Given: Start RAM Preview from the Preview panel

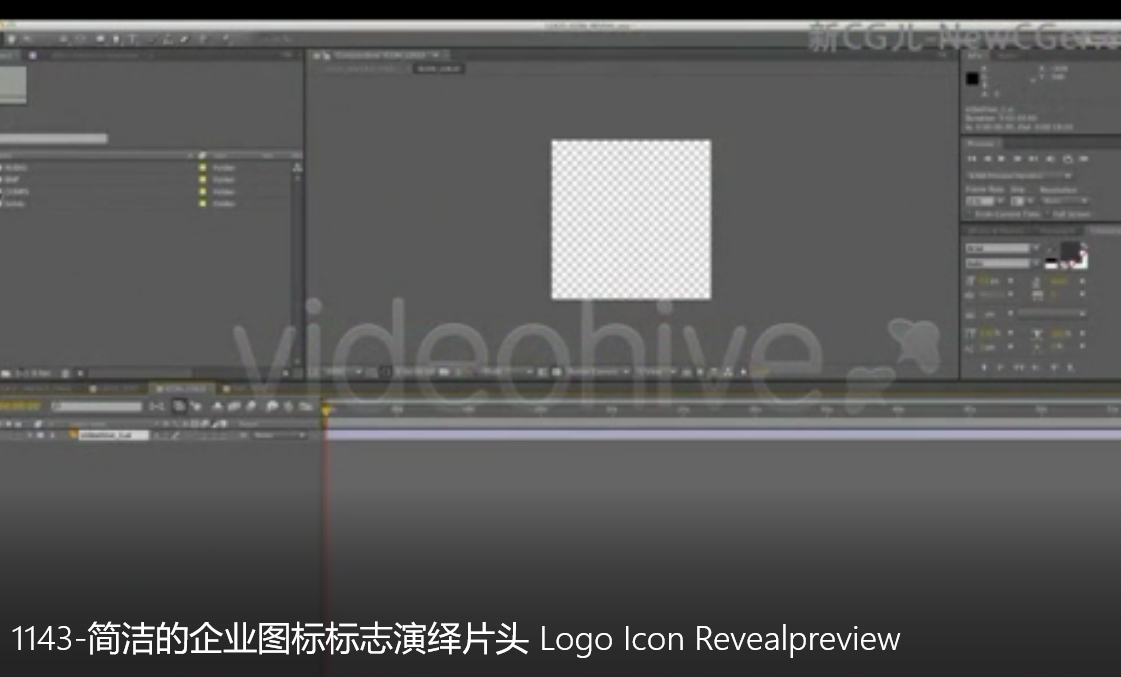Looking at the screenshot, I should click(1084, 159).
